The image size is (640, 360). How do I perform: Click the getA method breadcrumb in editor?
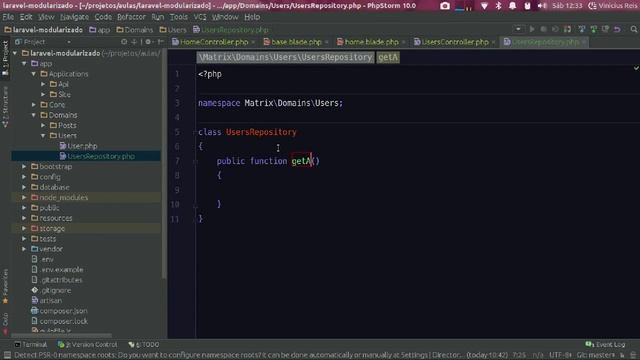click(388, 57)
